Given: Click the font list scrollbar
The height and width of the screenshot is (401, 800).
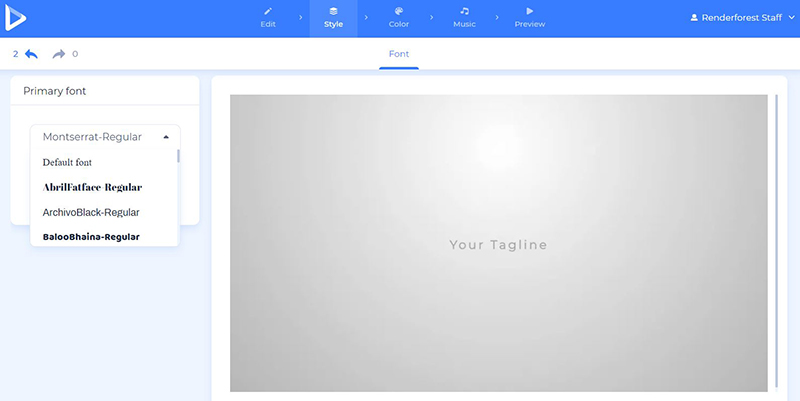Looking at the screenshot, I should (178, 156).
